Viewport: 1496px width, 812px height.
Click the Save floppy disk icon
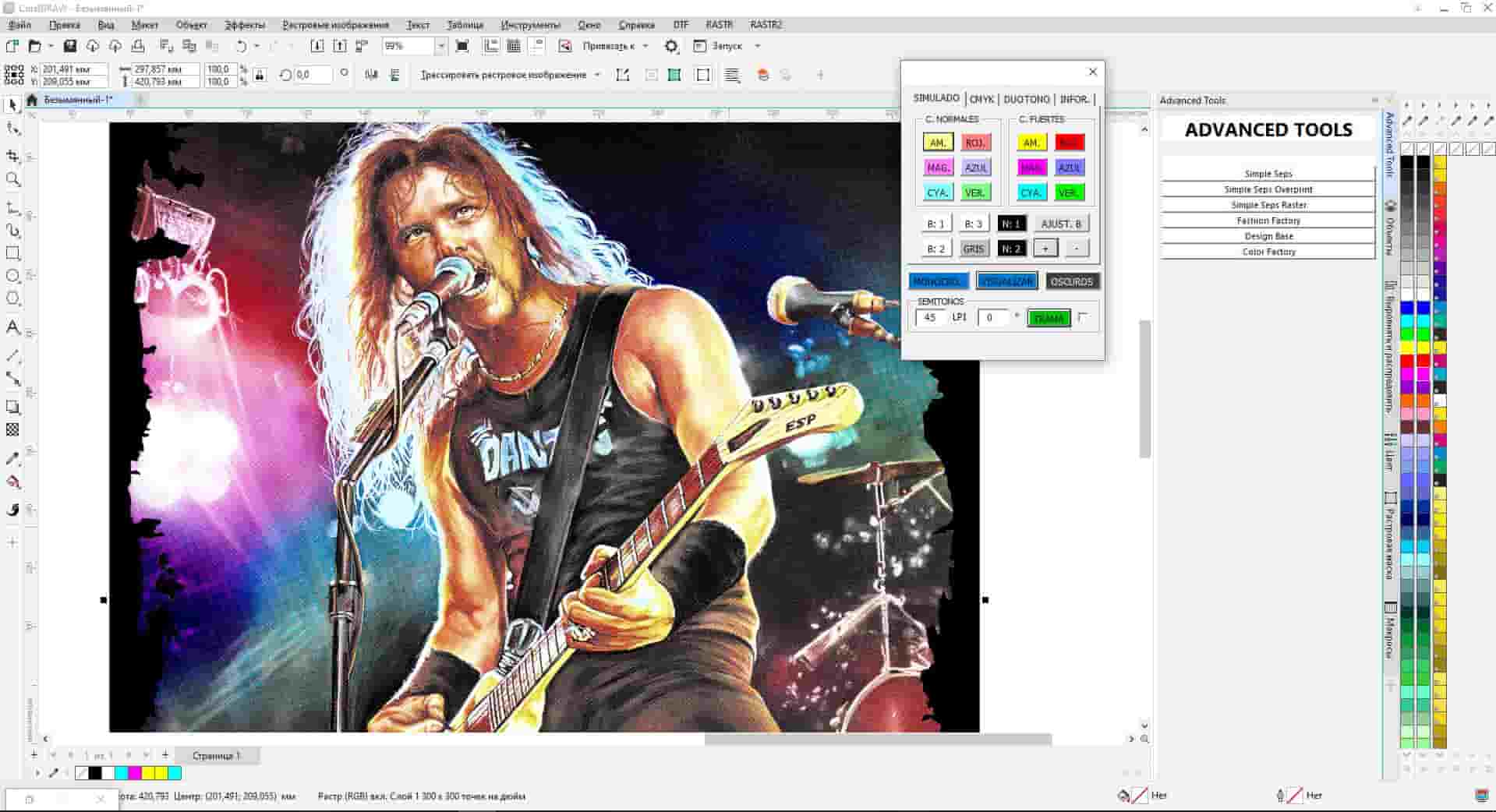tap(69, 46)
